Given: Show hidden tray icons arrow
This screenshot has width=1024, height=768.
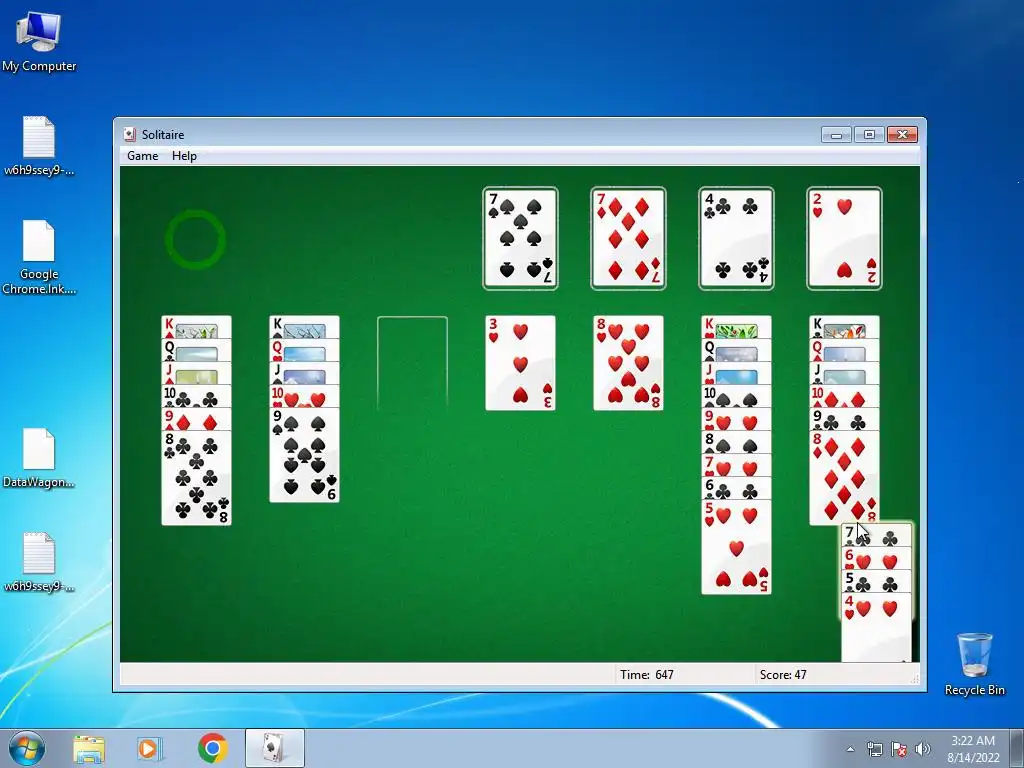Looking at the screenshot, I should click(x=850, y=749).
